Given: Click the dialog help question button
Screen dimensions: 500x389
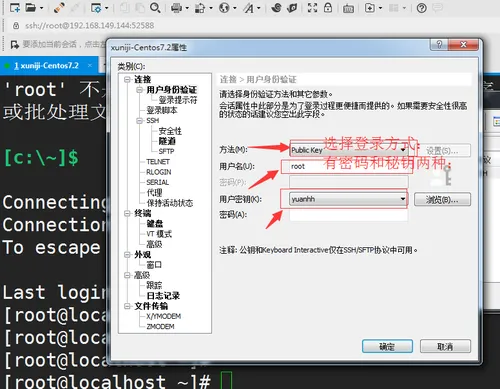Looking at the screenshot, I should coord(439,44).
